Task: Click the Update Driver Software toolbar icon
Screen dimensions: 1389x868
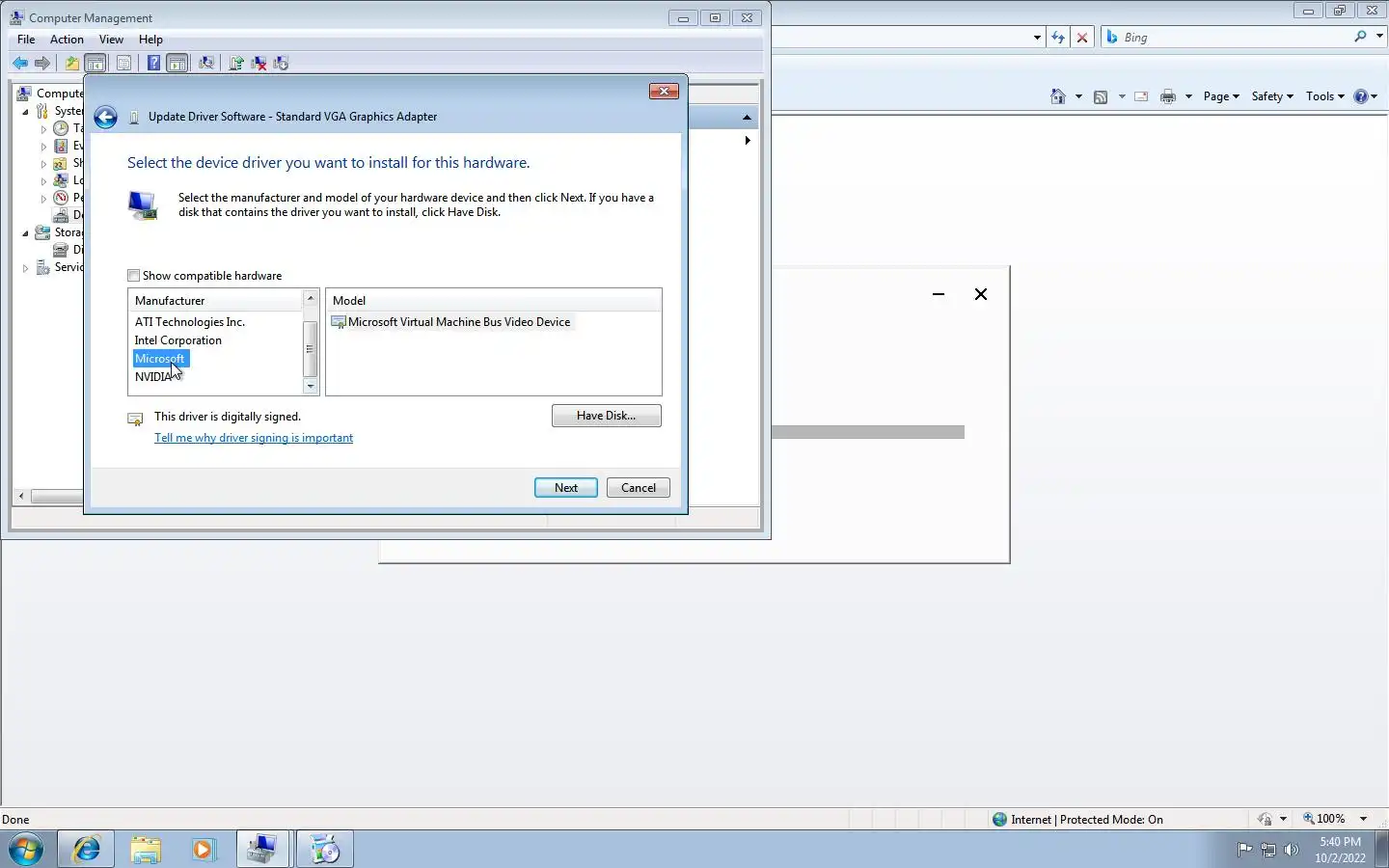Action: (235, 63)
